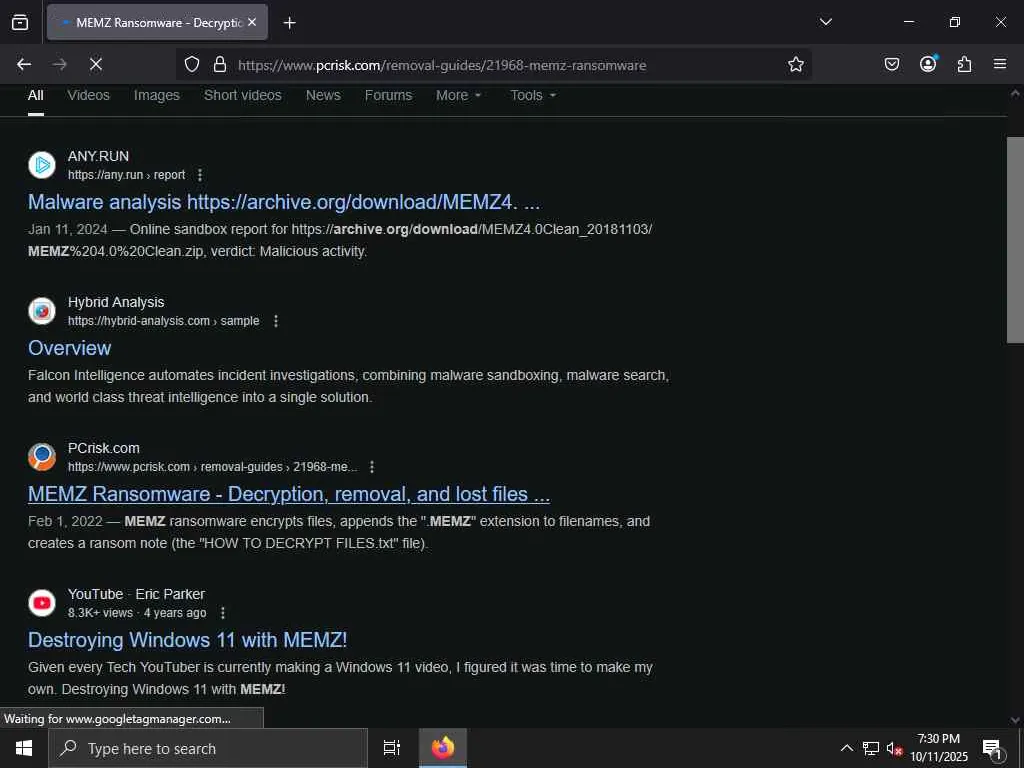The width and height of the screenshot is (1024, 768).
Task: Click the Hybrid Analysis site favicon
Action: [42, 311]
